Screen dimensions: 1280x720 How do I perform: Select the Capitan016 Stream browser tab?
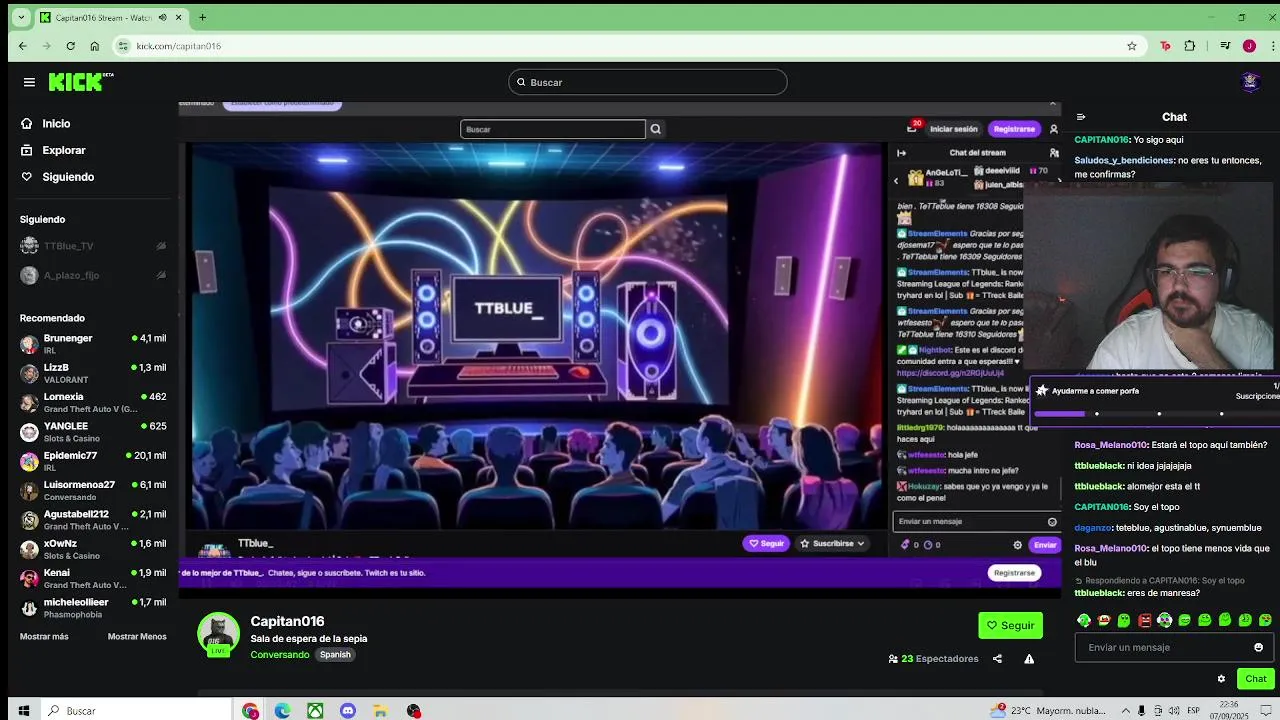click(x=112, y=17)
